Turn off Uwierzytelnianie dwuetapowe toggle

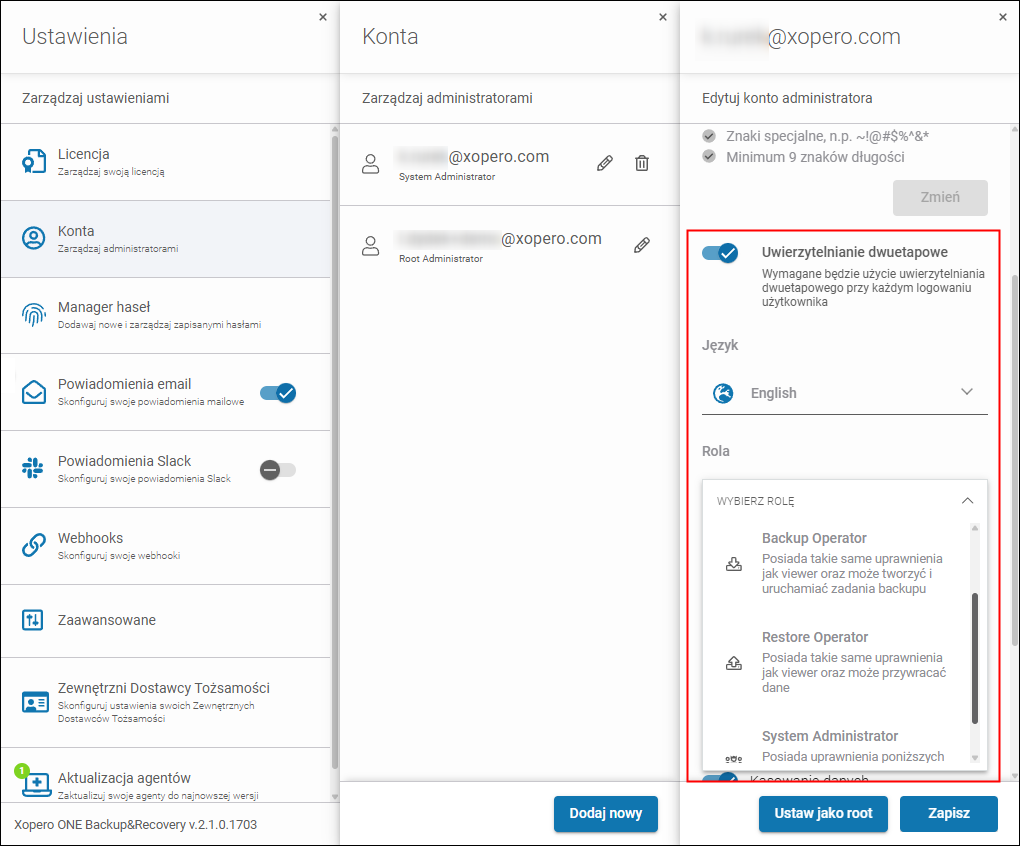pyautogui.click(x=720, y=253)
